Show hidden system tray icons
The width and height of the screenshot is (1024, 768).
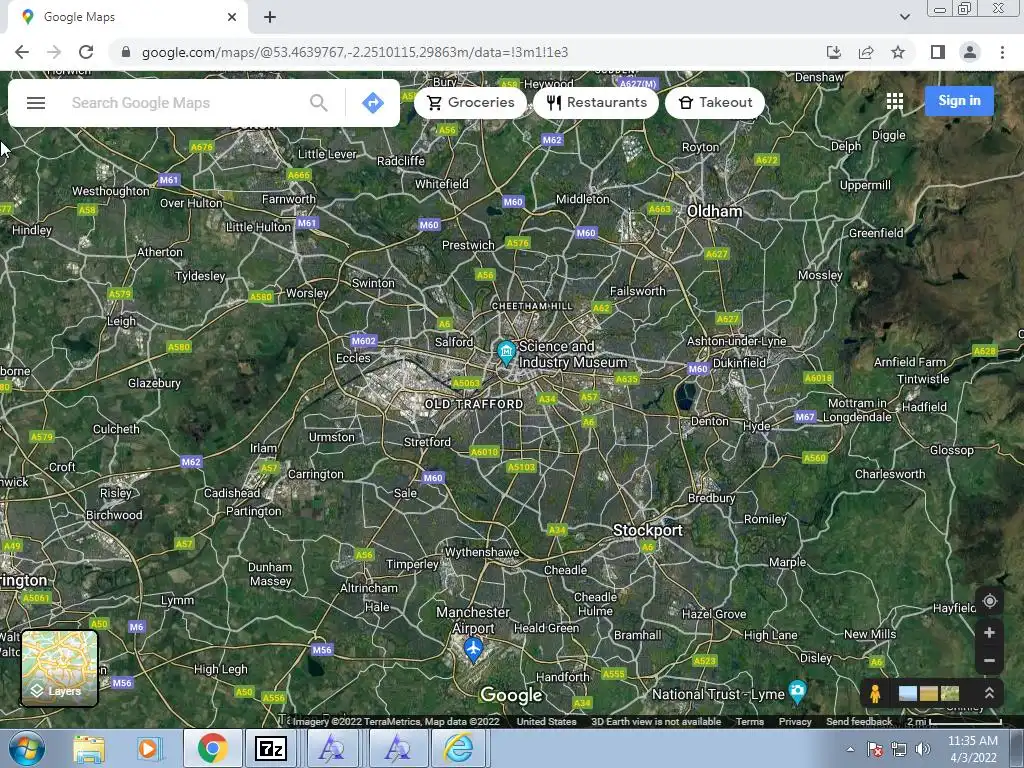click(x=850, y=749)
